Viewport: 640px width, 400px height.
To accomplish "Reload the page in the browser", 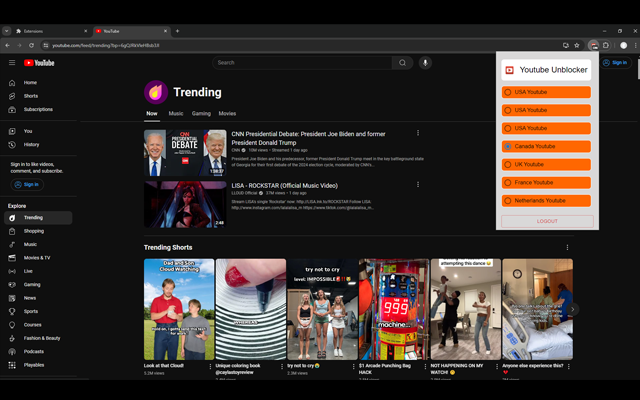I will tap(31, 45).
